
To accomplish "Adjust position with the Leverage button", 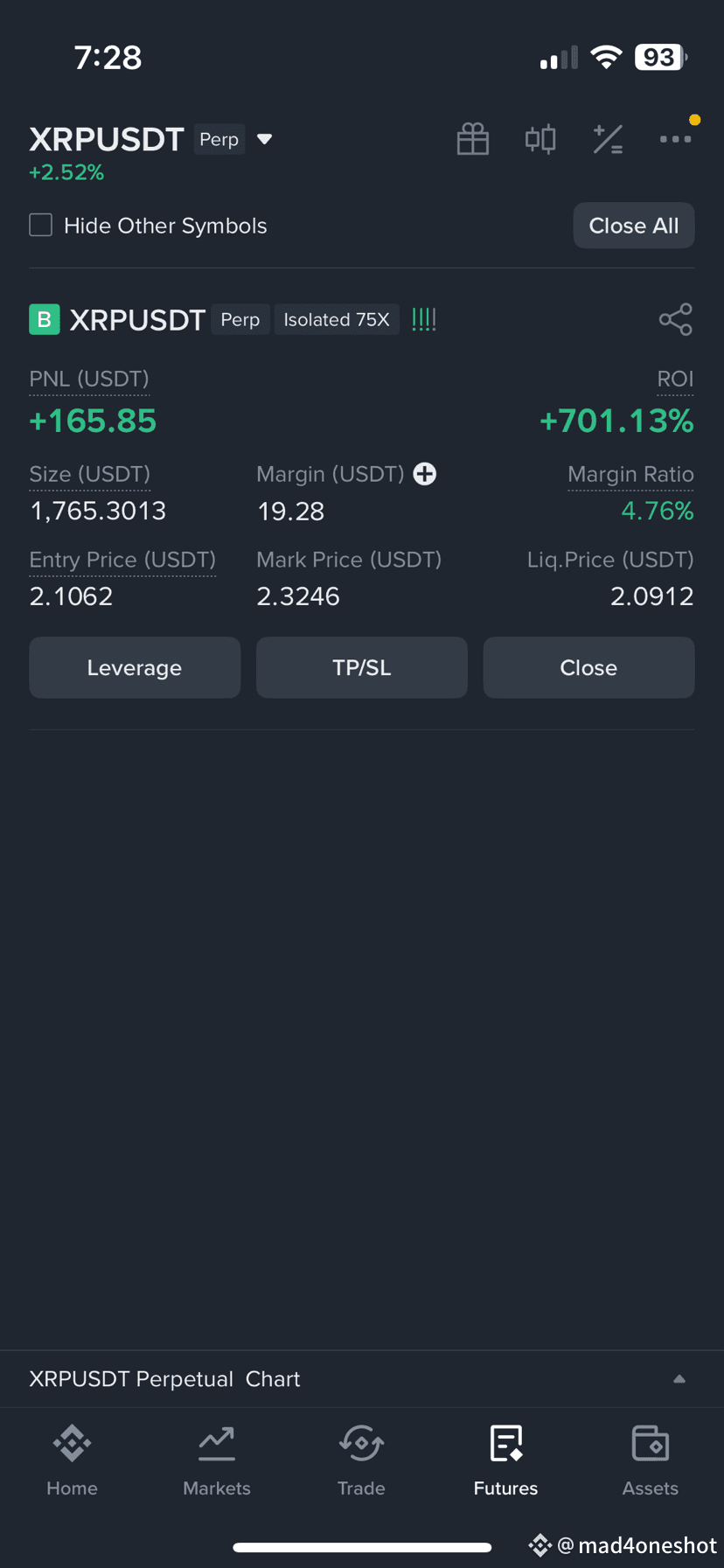I will 135,667.
